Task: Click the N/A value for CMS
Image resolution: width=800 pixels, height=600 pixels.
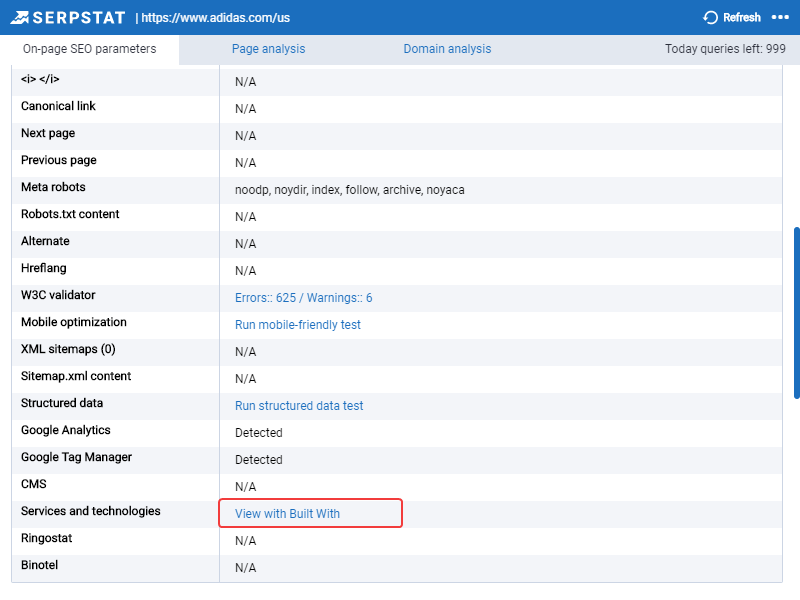Action: point(245,487)
